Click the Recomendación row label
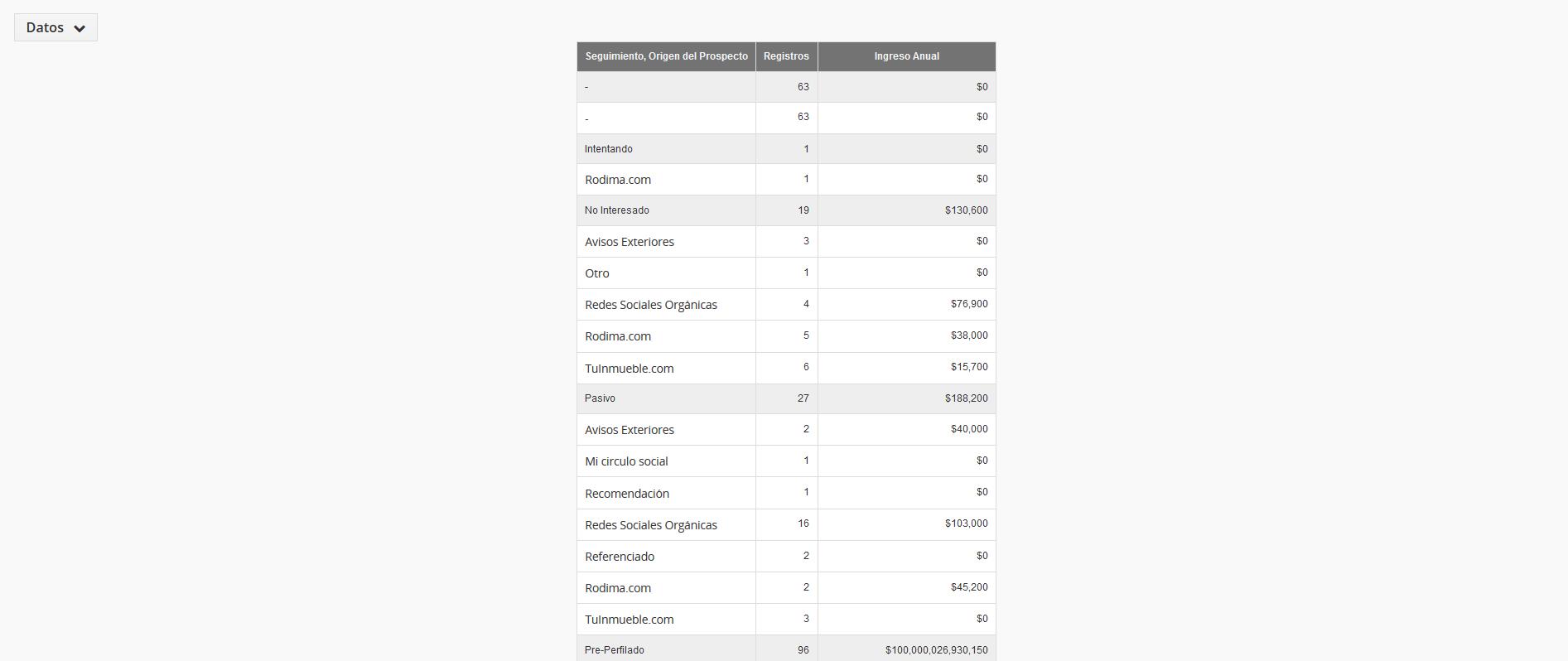 627,494
